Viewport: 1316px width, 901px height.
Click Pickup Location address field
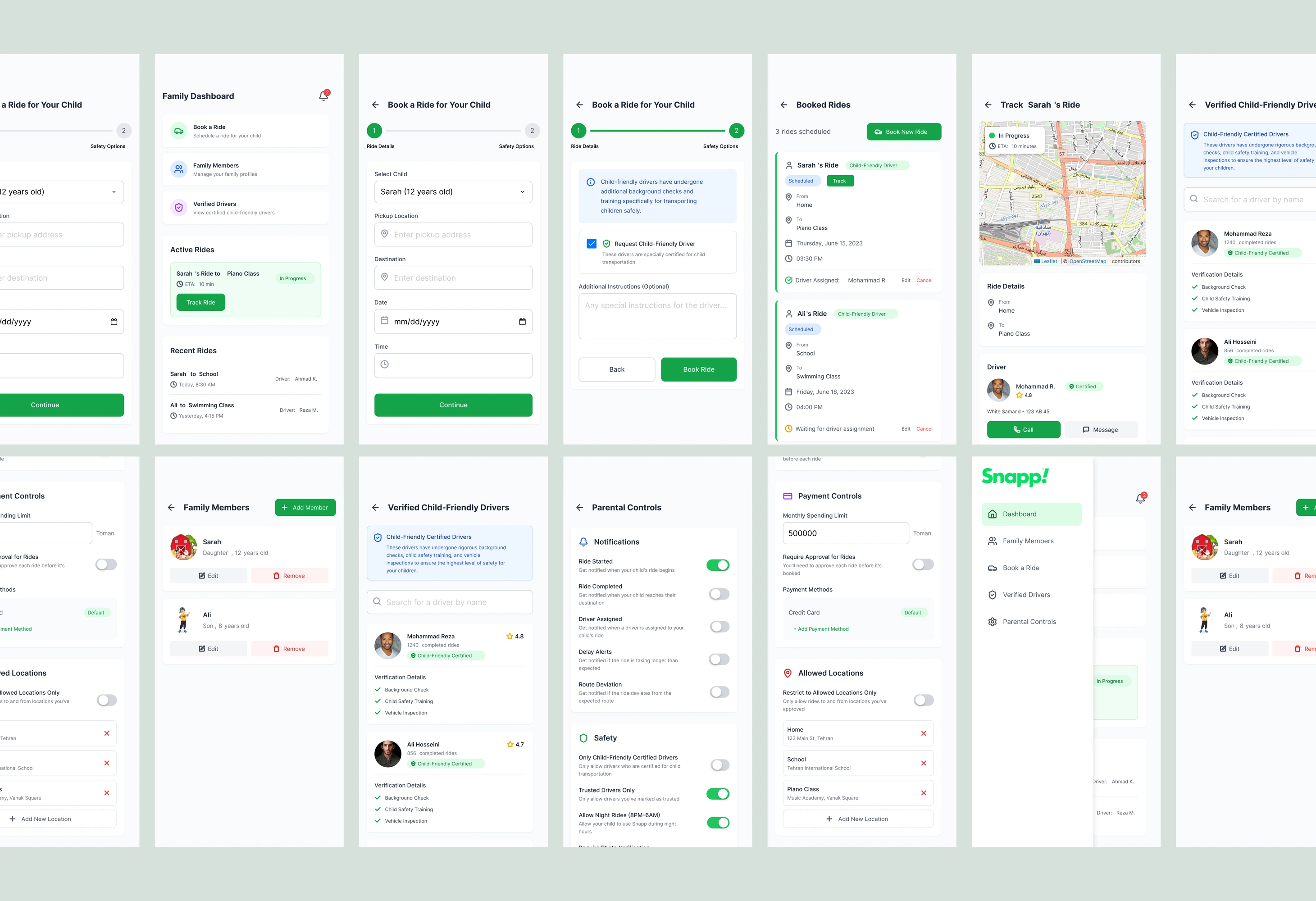453,234
